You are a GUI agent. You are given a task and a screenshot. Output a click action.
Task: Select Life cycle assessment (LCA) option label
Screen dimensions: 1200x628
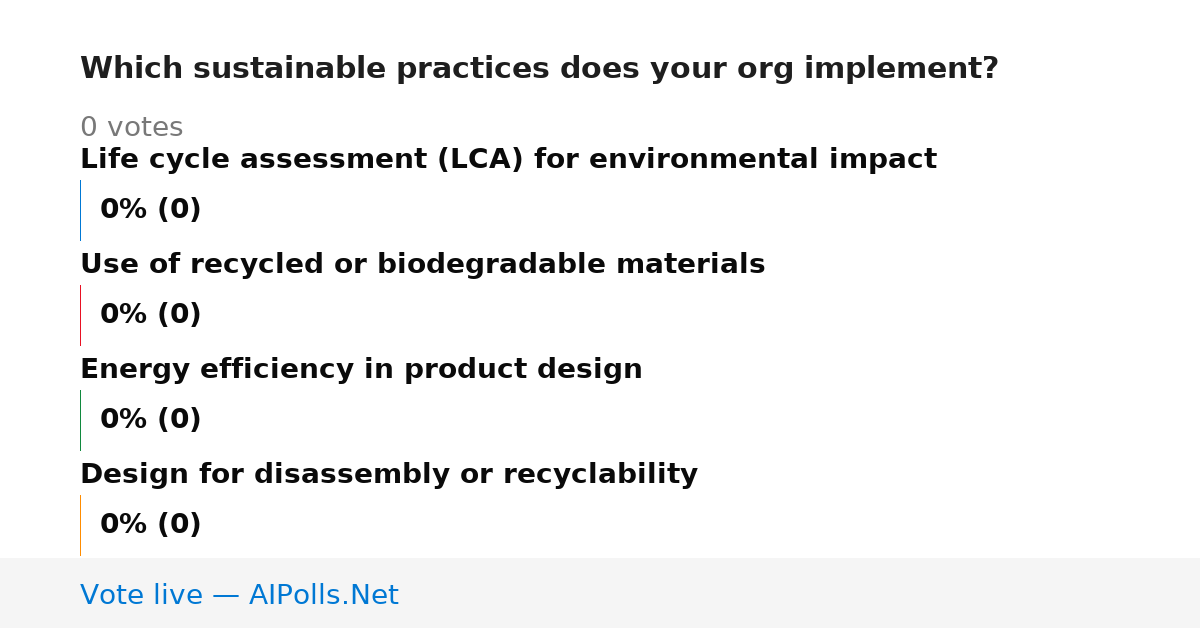coord(508,160)
